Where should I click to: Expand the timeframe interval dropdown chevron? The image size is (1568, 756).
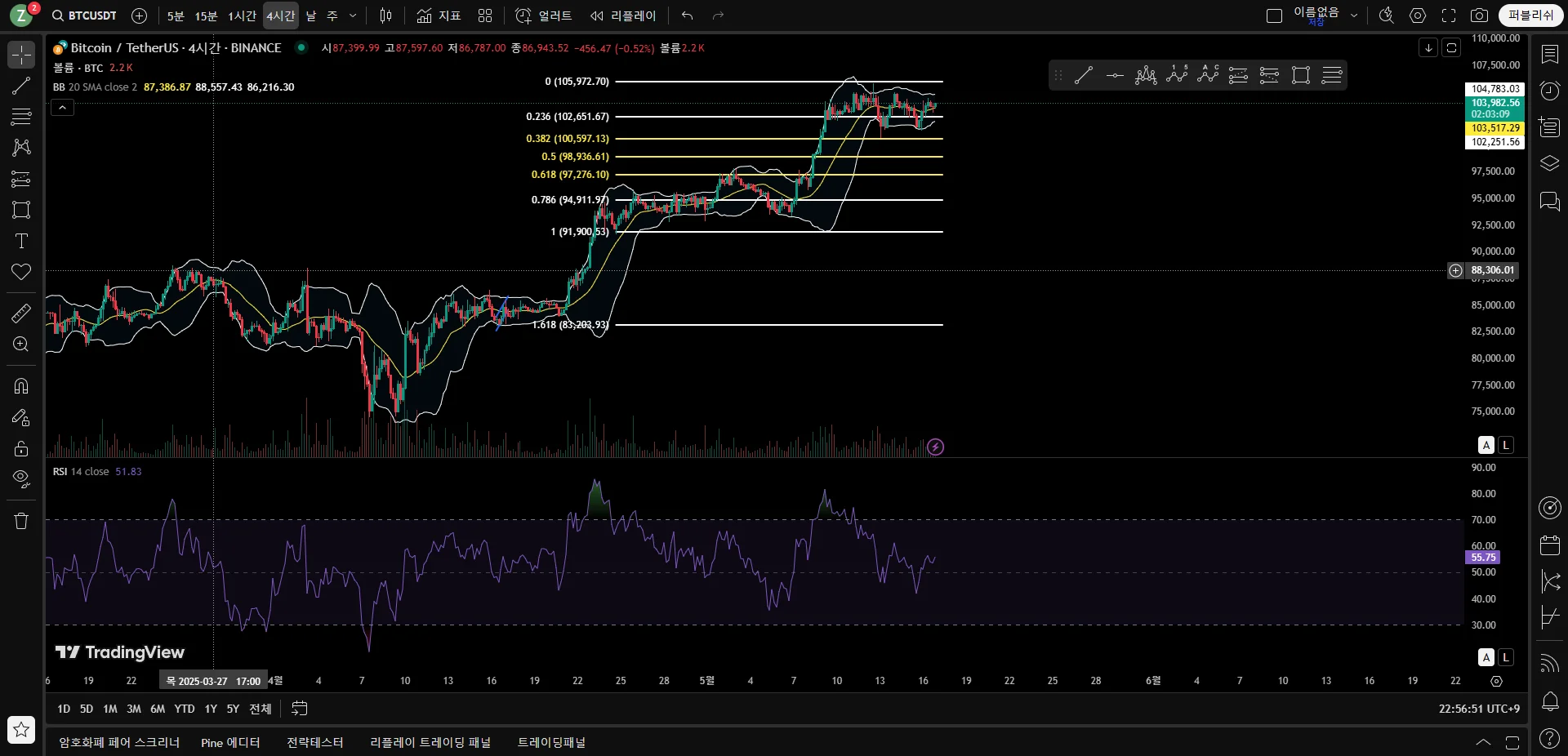[x=353, y=16]
